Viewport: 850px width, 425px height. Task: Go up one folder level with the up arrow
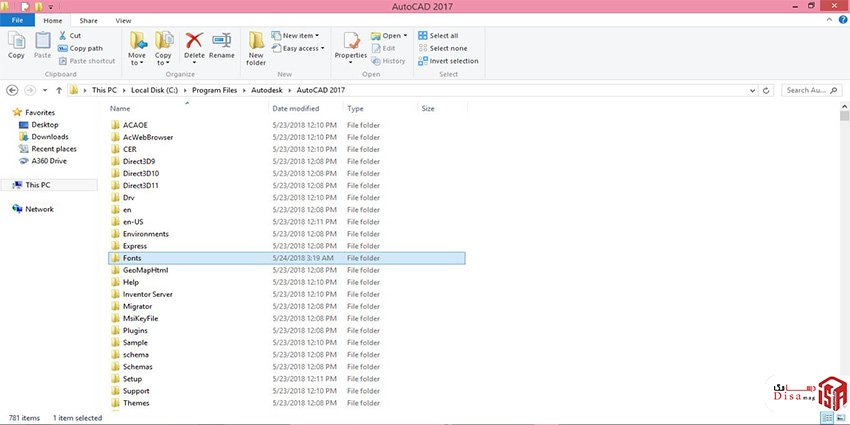[x=59, y=90]
